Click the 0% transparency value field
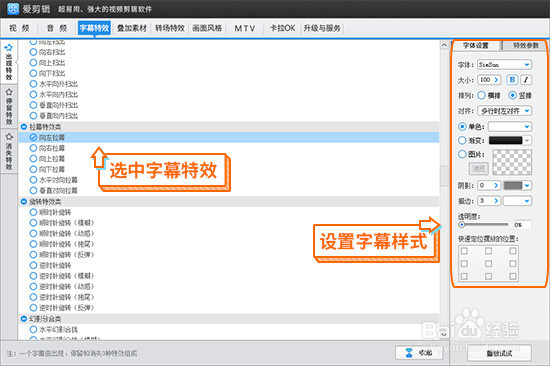Image resolution: width=550 pixels, height=366 pixels. [522, 225]
